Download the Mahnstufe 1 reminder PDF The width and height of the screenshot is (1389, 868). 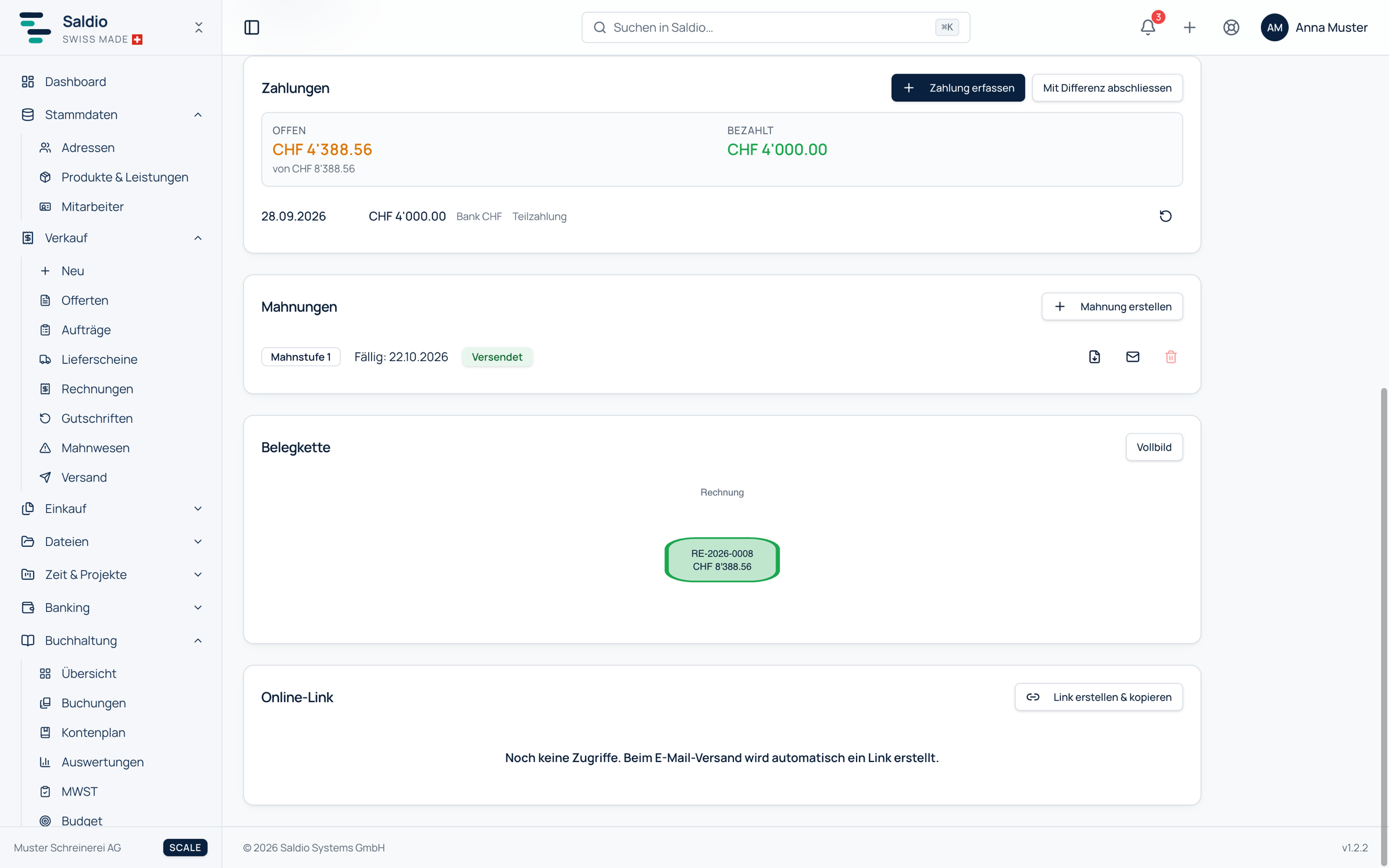tap(1094, 357)
